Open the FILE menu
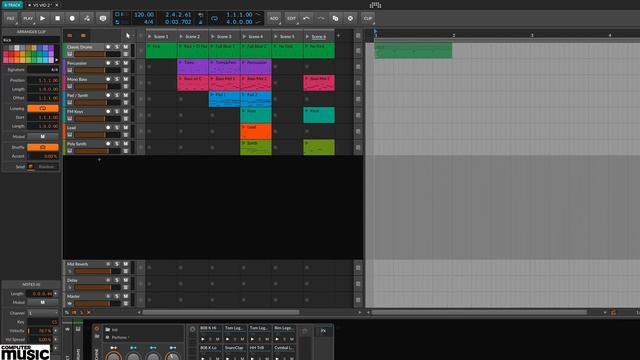Viewport: 640px width, 360px height. (11, 18)
